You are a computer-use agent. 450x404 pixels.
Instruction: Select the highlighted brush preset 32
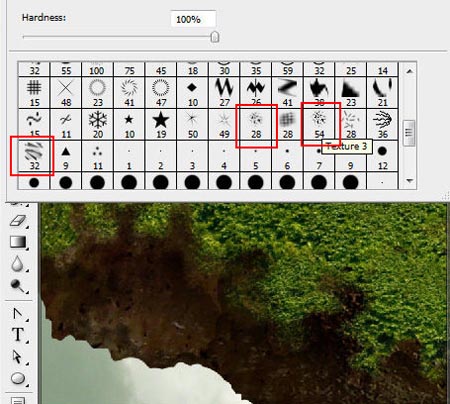(34, 156)
